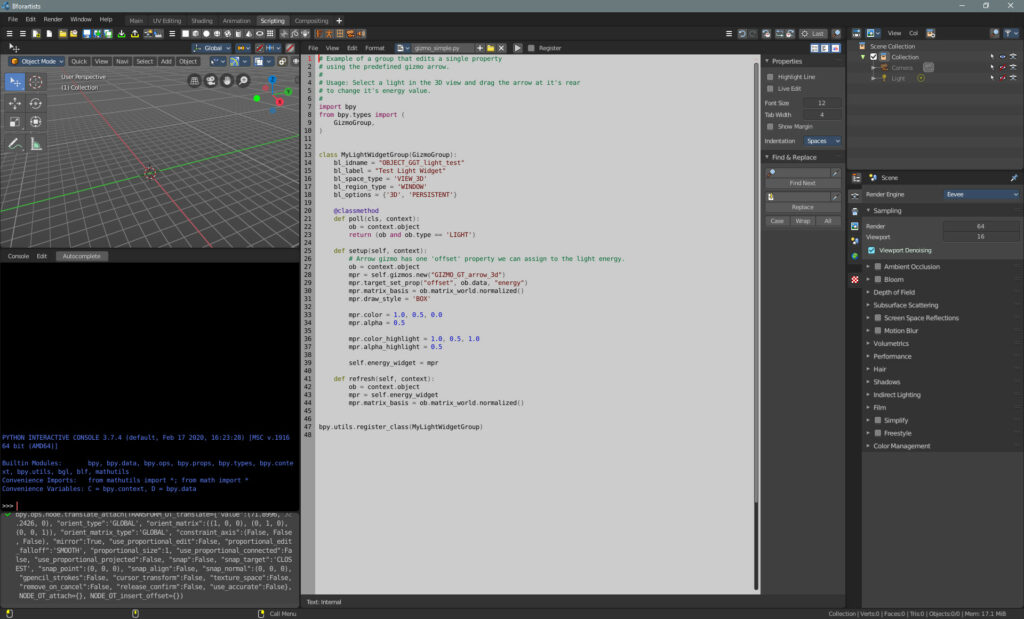1024x619 pixels.
Task: Enable the Bloom checkbox
Action: [878, 280]
